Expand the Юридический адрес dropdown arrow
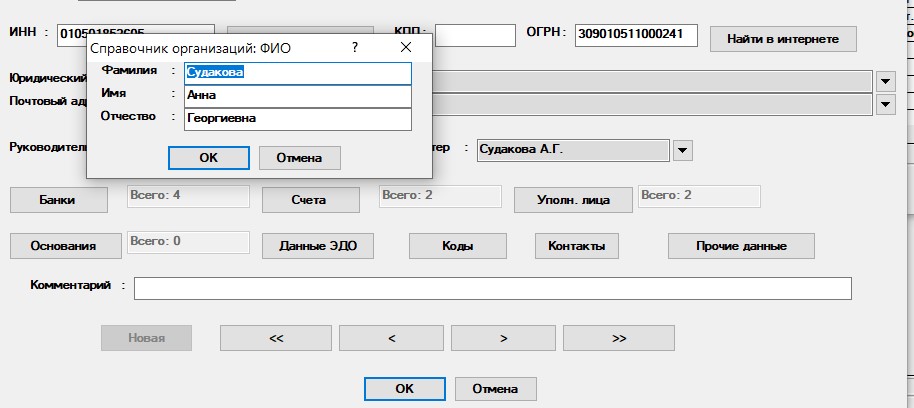This screenshot has height=408, width=914. 885,81
